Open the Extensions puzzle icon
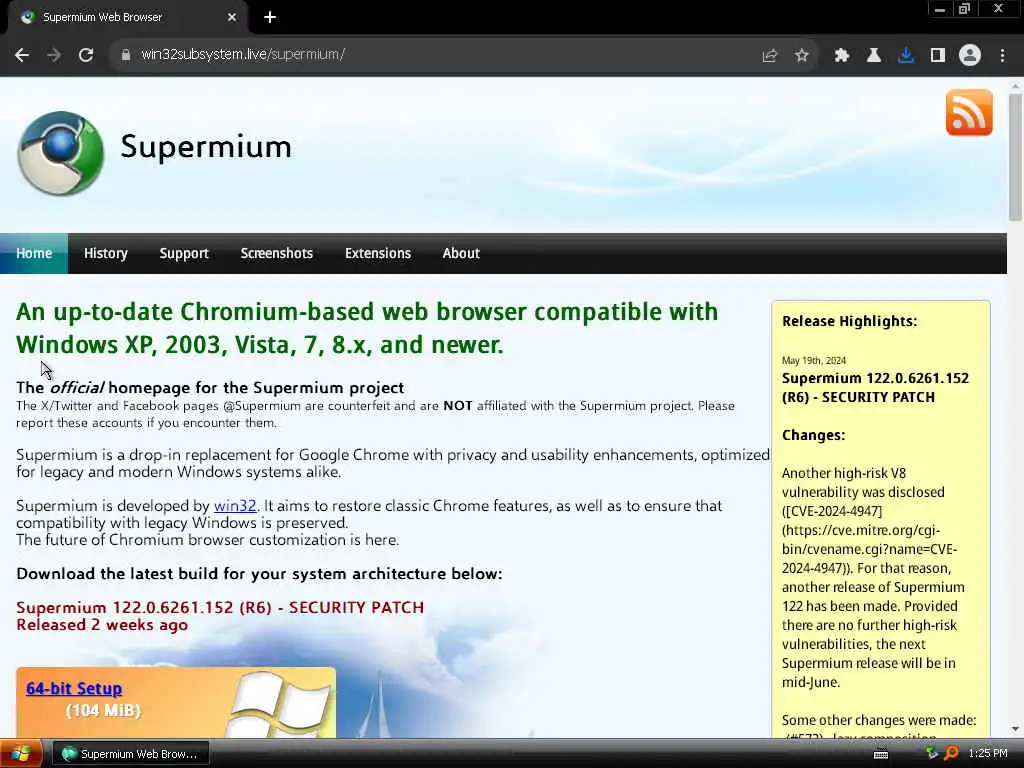1024x768 pixels. tap(842, 56)
